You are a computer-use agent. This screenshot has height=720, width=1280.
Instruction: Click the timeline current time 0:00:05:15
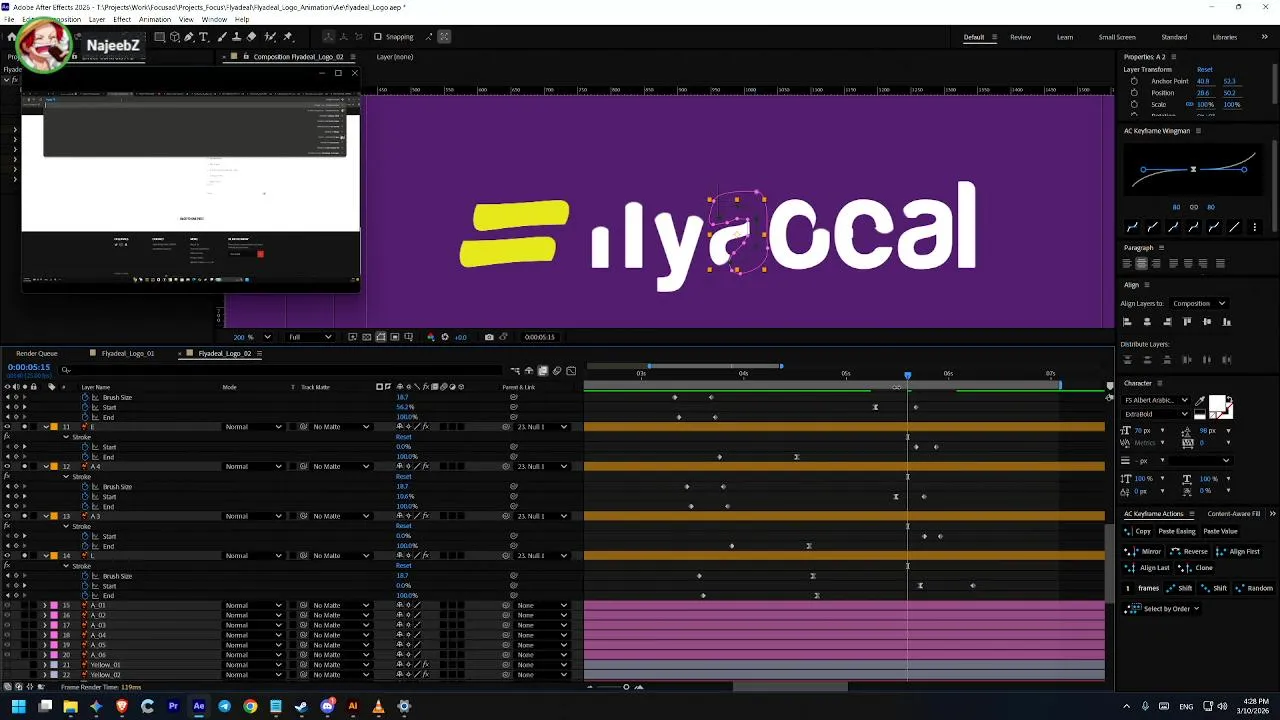coord(29,367)
